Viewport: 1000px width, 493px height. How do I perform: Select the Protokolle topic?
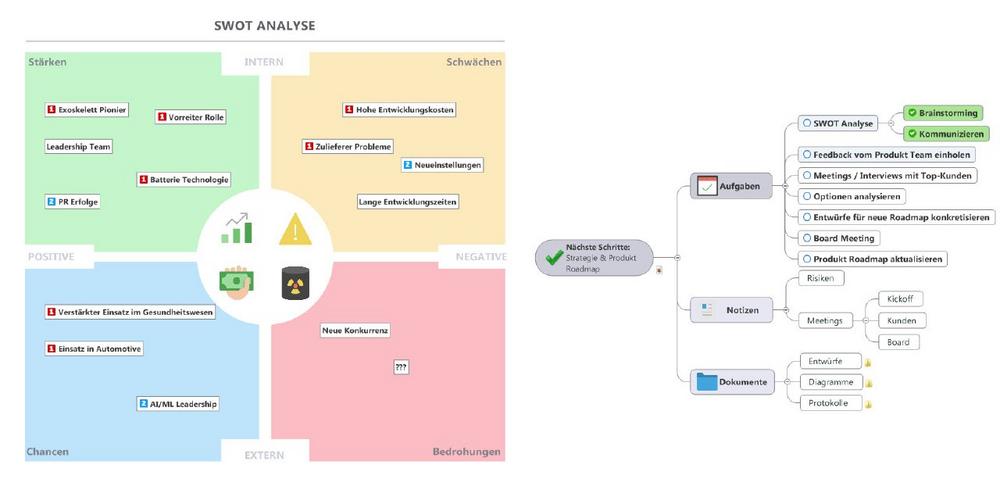[826, 403]
